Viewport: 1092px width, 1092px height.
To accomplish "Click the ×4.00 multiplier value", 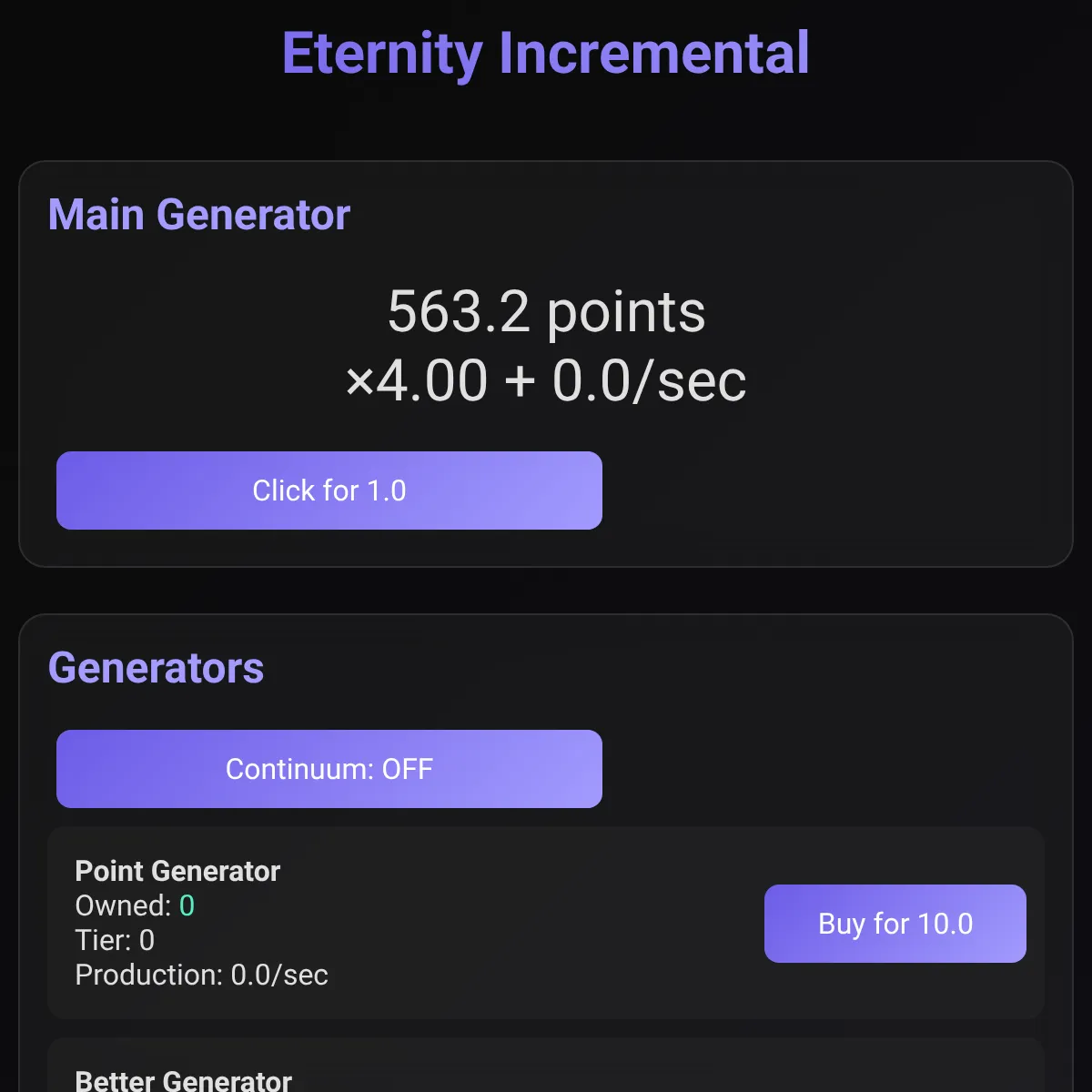I will click(x=416, y=380).
